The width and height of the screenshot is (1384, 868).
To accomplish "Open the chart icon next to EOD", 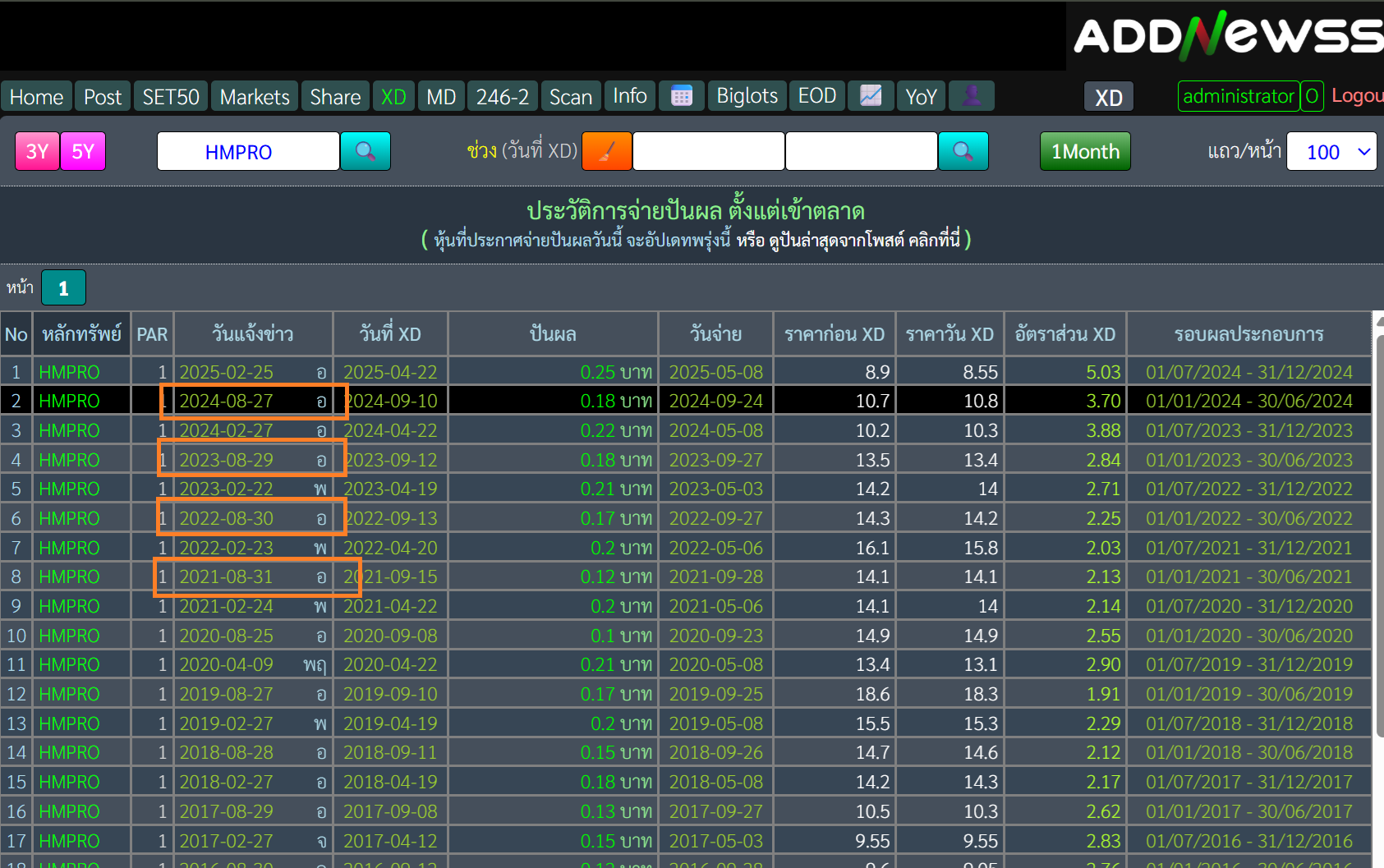I will [871, 96].
